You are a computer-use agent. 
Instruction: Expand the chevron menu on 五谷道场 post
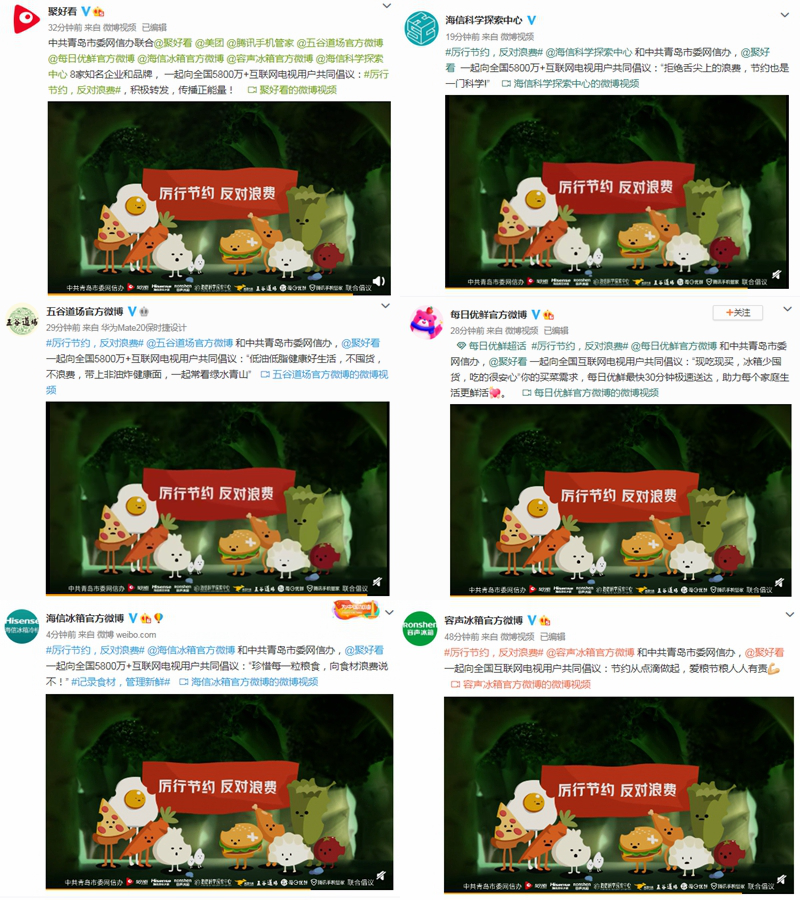386,306
